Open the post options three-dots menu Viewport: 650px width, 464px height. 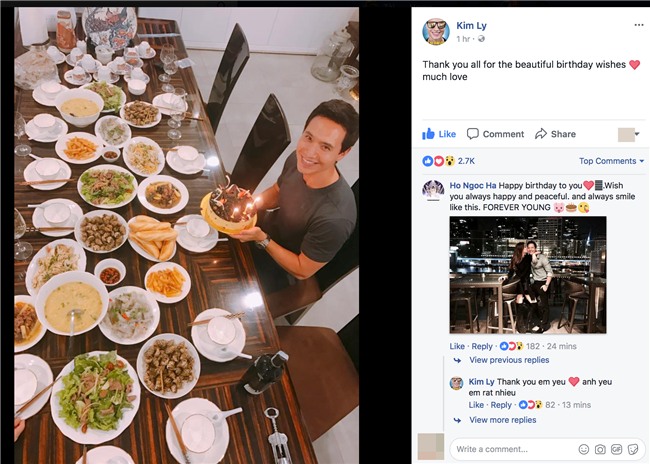pyautogui.click(x=637, y=27)
